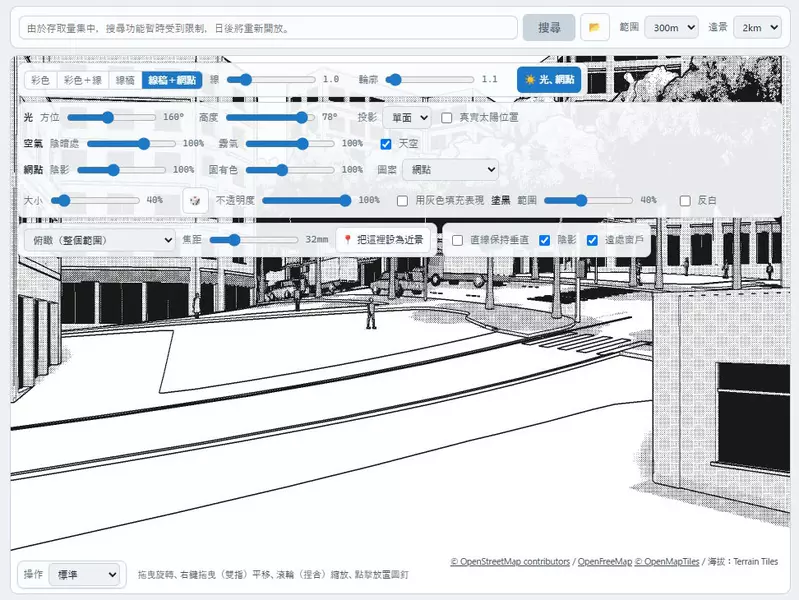The width and height of the screenshot is (799, 600).
Task: Click 把這裡設為近景 pin button
Action: tap(383, 240)
